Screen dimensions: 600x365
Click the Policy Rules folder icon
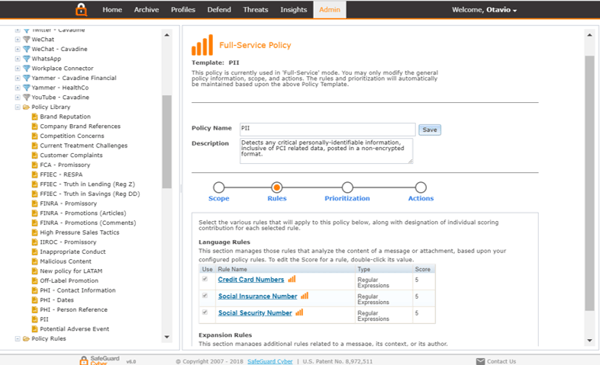(x=26, y=339)
